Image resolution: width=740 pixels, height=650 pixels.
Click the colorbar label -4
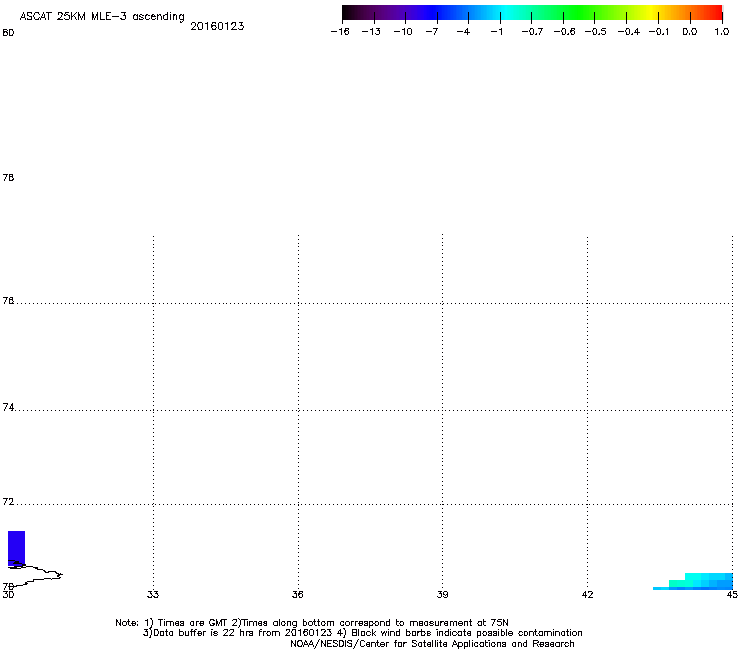(x=463, y=32)
